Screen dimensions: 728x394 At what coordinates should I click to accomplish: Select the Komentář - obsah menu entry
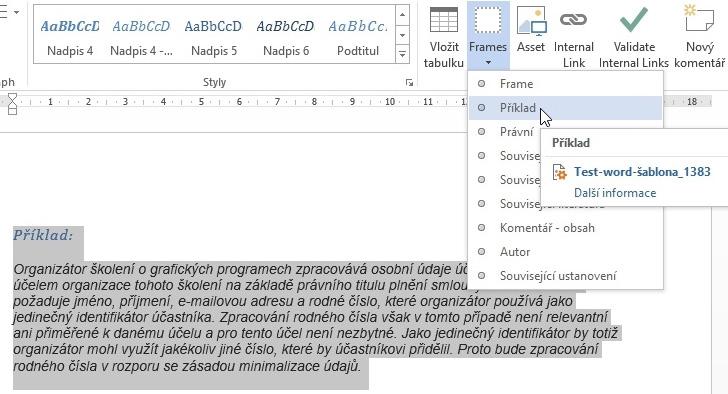[x=566, y=228]
